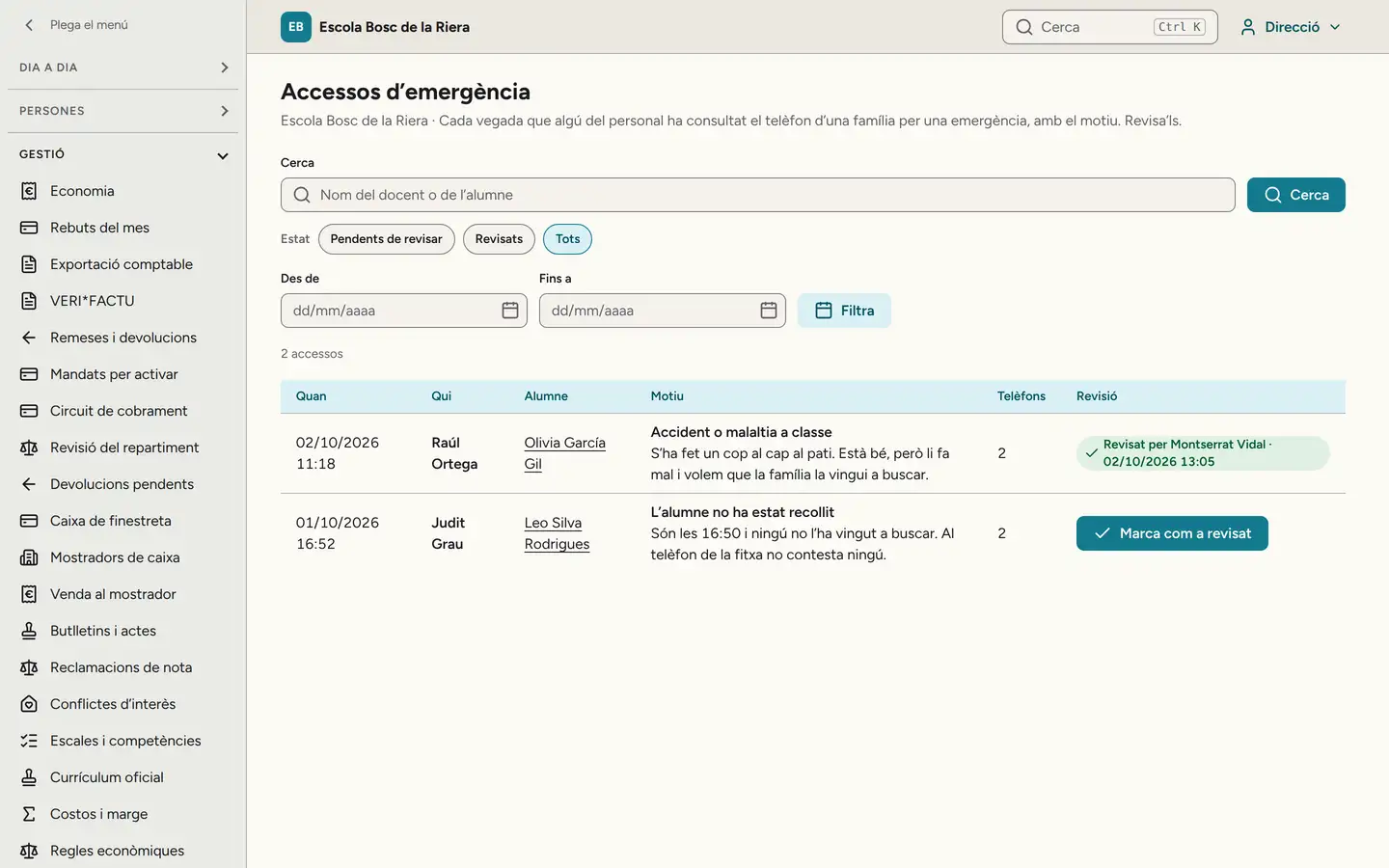Open the global Cerca box in header
The image size is (1389, 868).
tap(1110, 27)
